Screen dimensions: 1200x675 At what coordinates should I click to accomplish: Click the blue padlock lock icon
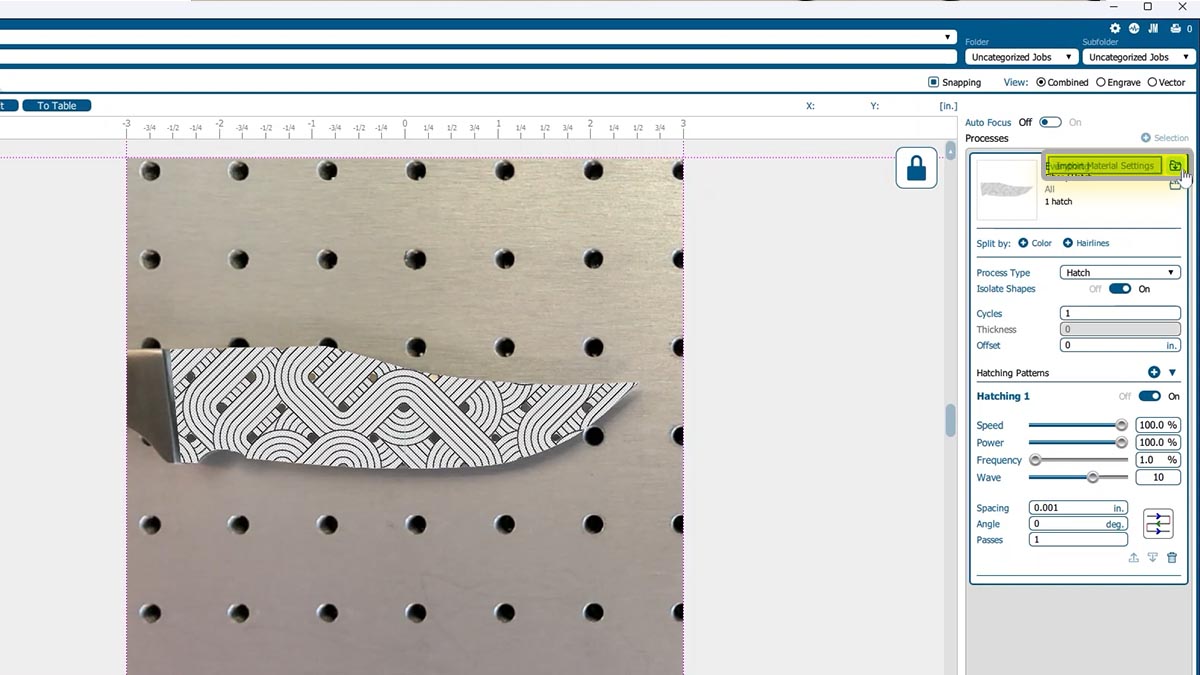(916, 168)
